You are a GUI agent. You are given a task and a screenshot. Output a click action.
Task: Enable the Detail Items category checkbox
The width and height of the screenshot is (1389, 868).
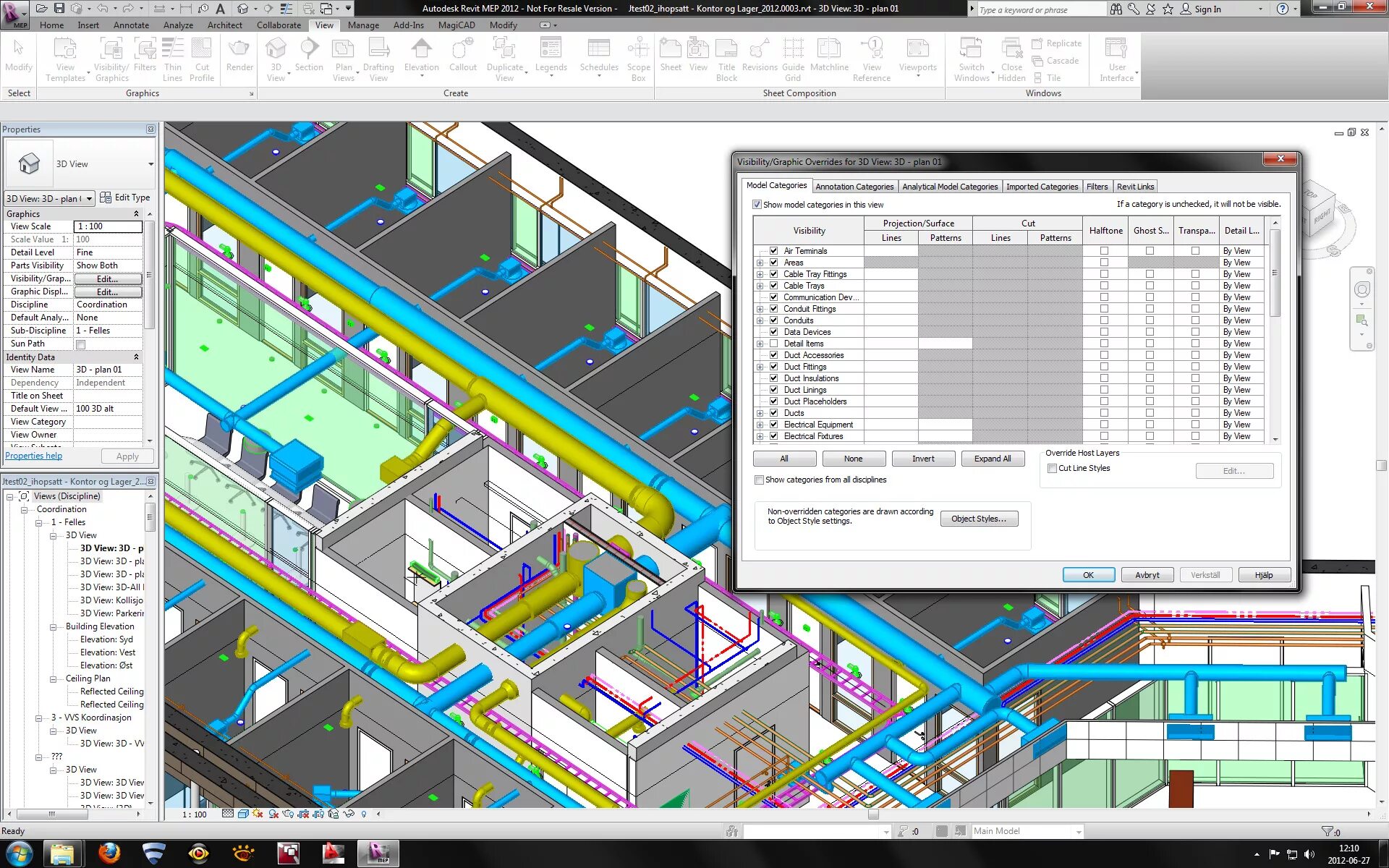[x=773, y=344]
